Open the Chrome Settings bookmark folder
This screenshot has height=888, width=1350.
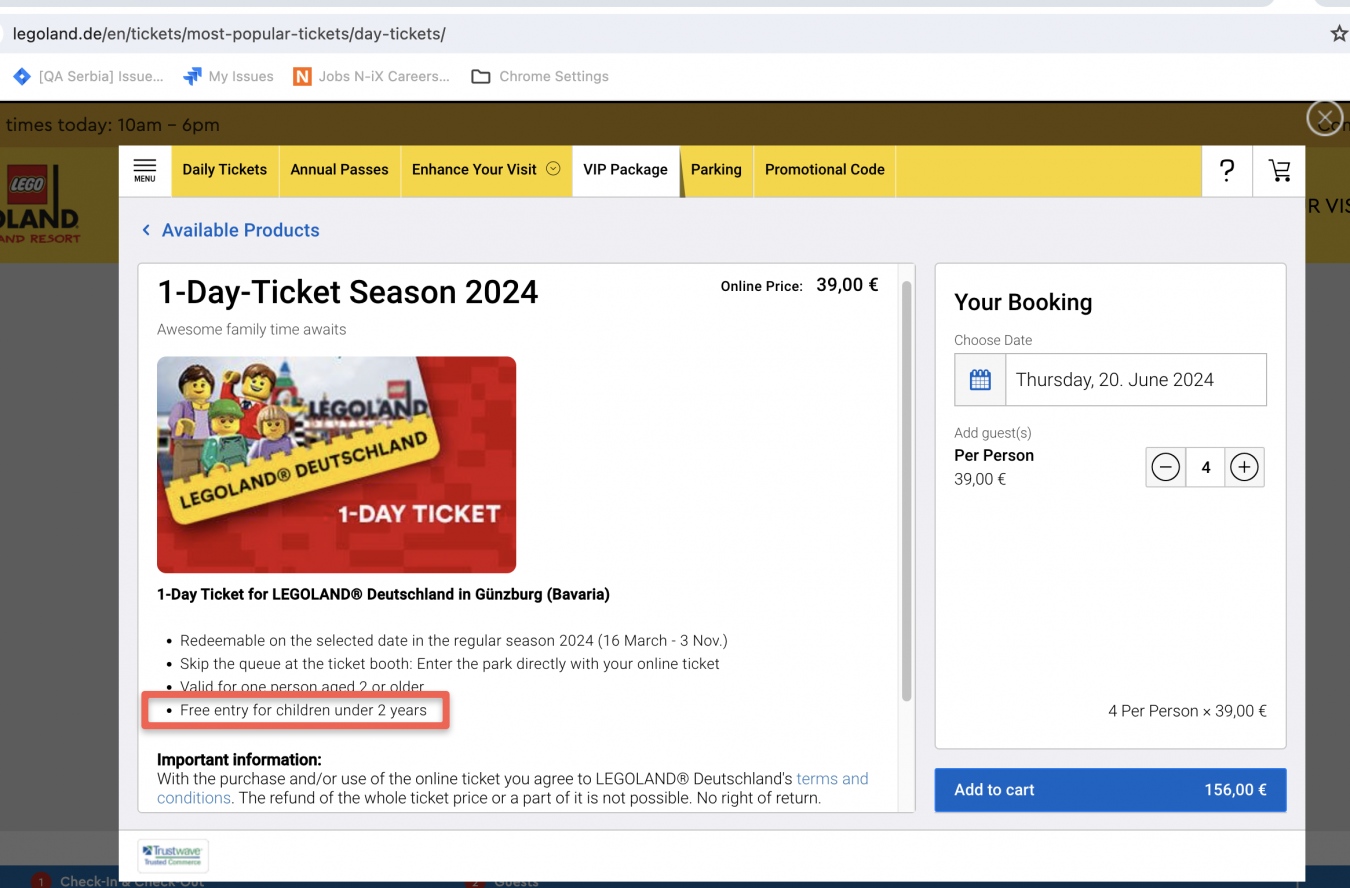(540, 77)
